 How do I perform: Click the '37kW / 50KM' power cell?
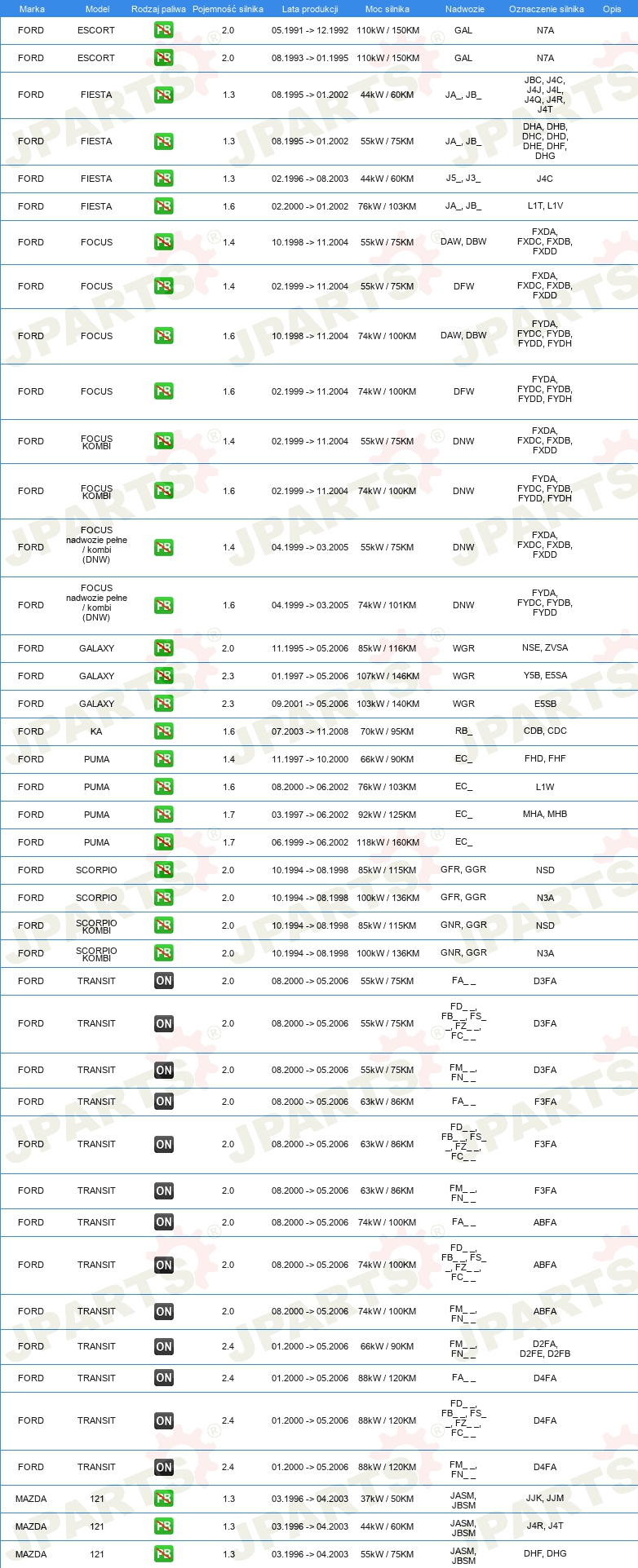click(387, 1499)
